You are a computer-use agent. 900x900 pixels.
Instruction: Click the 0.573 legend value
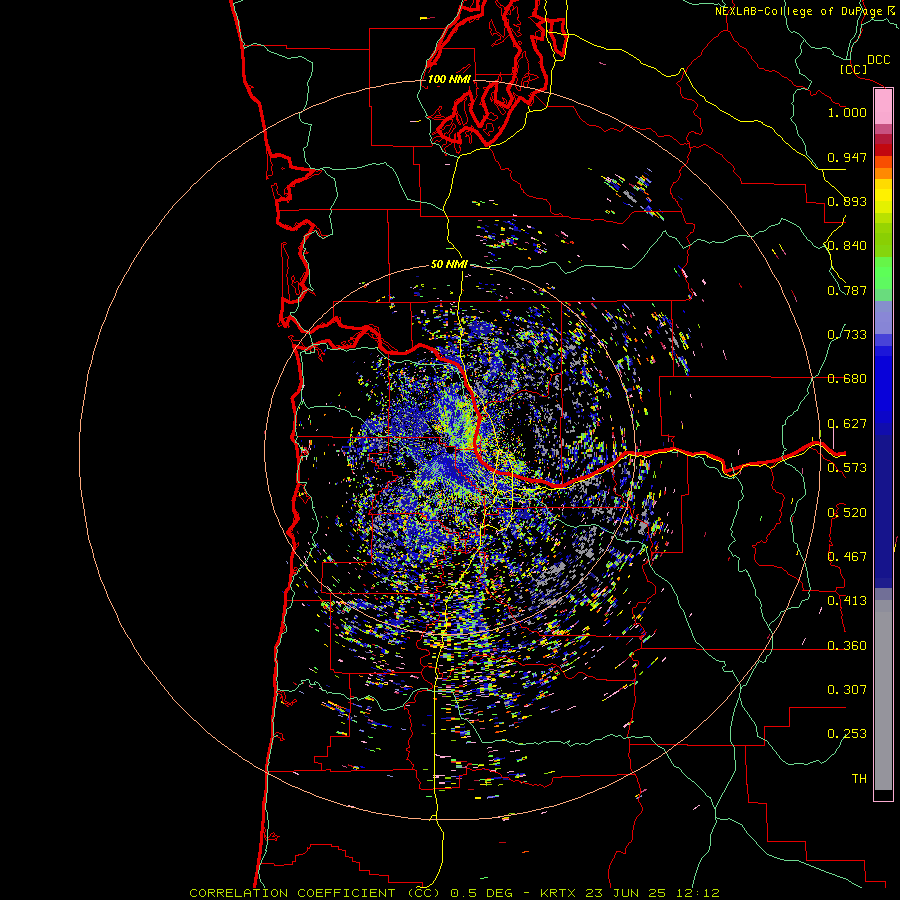(847, 468)
